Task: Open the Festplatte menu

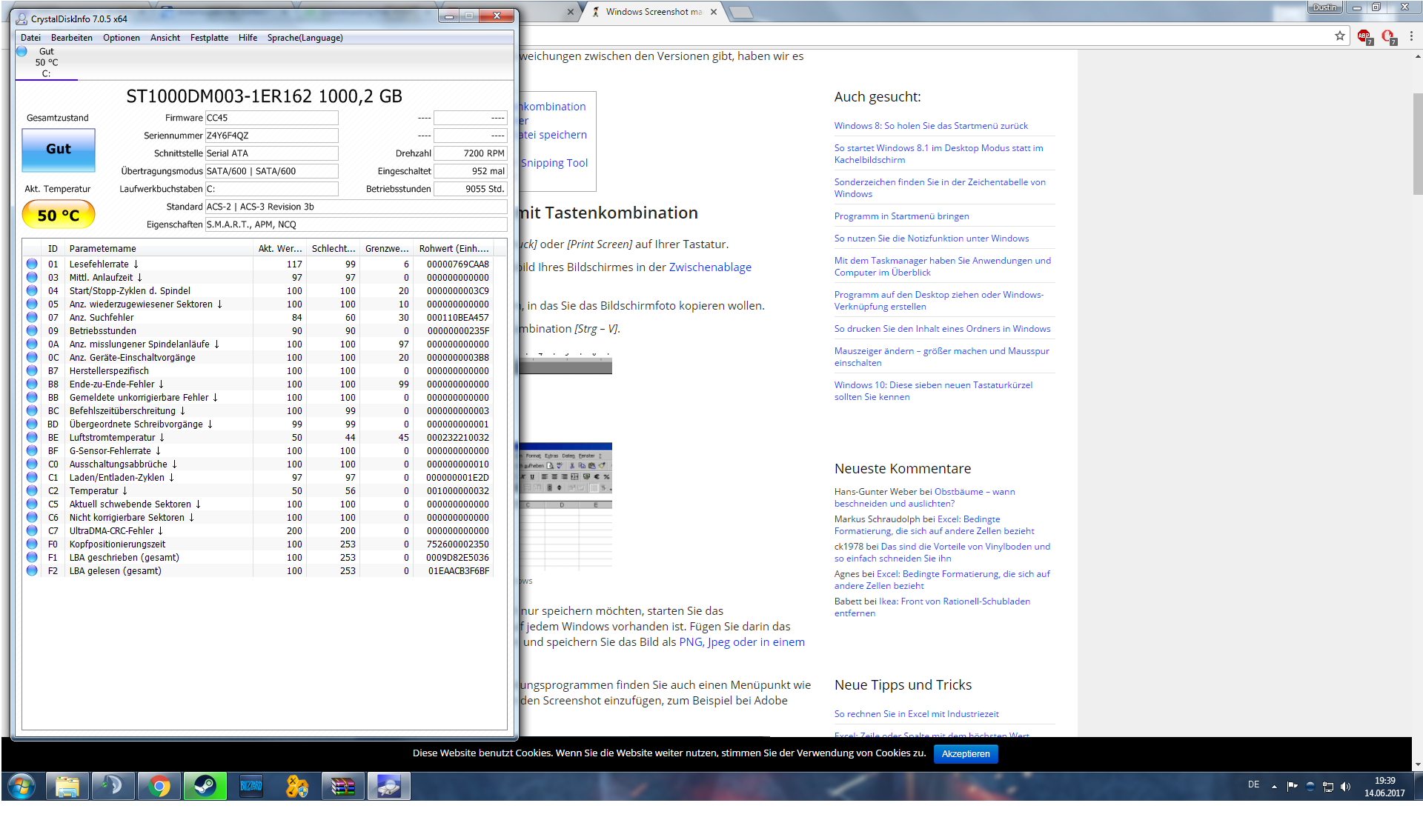Action: [209, 38]
